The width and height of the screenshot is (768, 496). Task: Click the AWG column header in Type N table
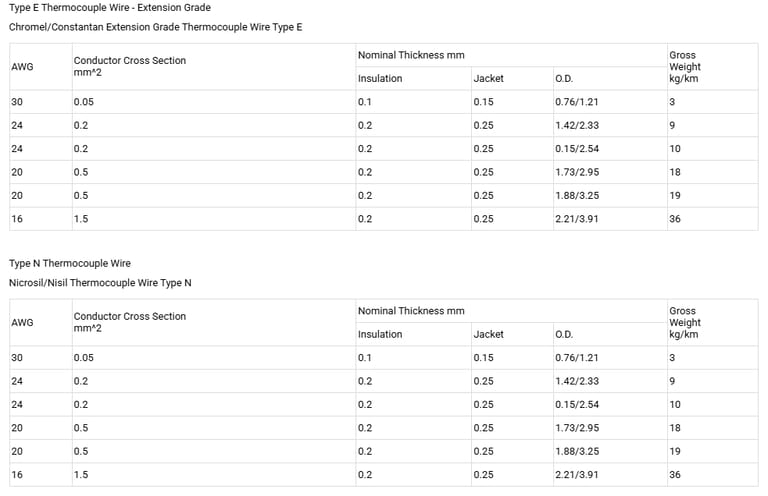coord(22,323)
